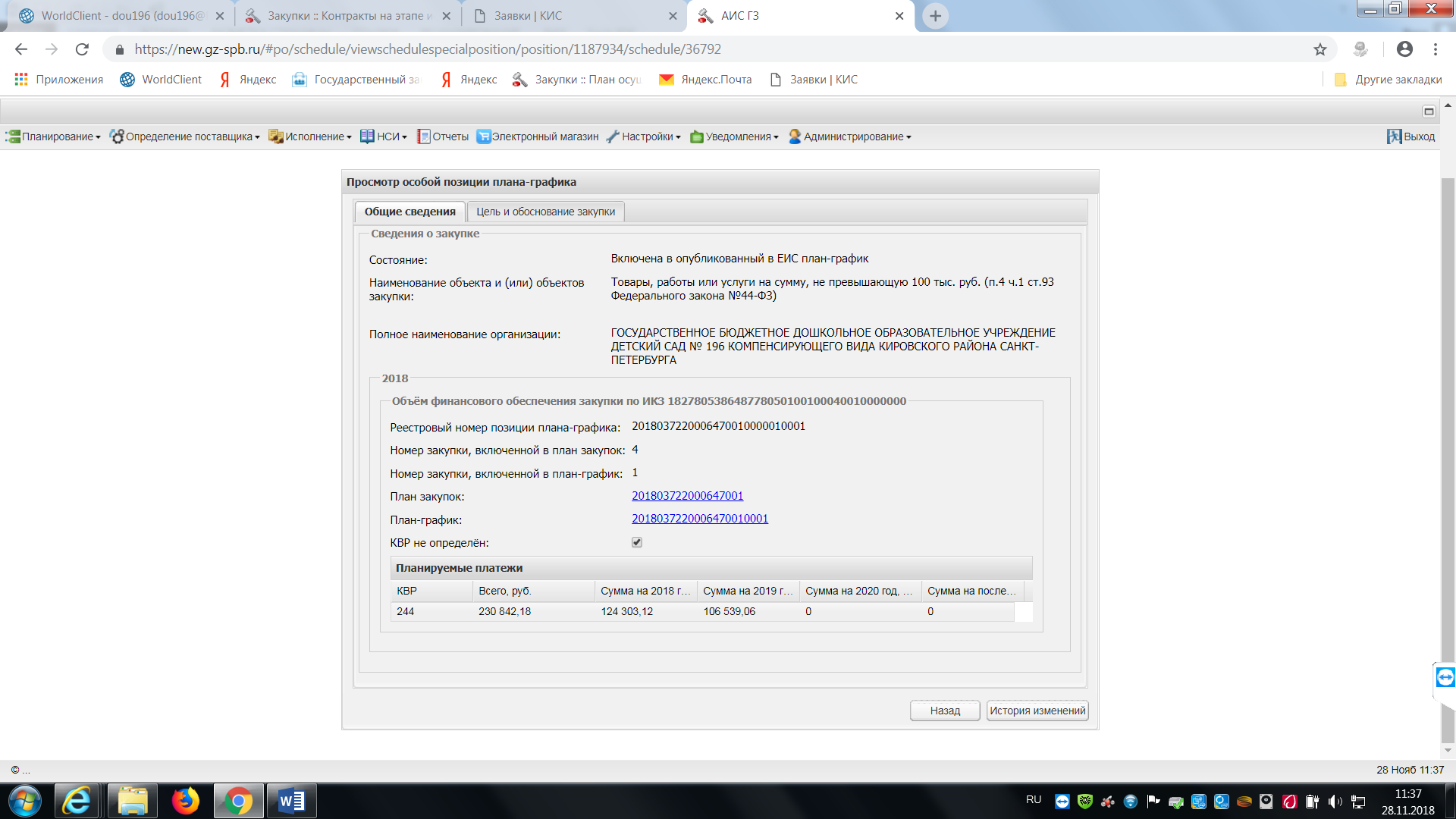Switch to the Заявки | КИС browser tab
The width and height of the screenshot is (1456, 819).
coord(528,16)
